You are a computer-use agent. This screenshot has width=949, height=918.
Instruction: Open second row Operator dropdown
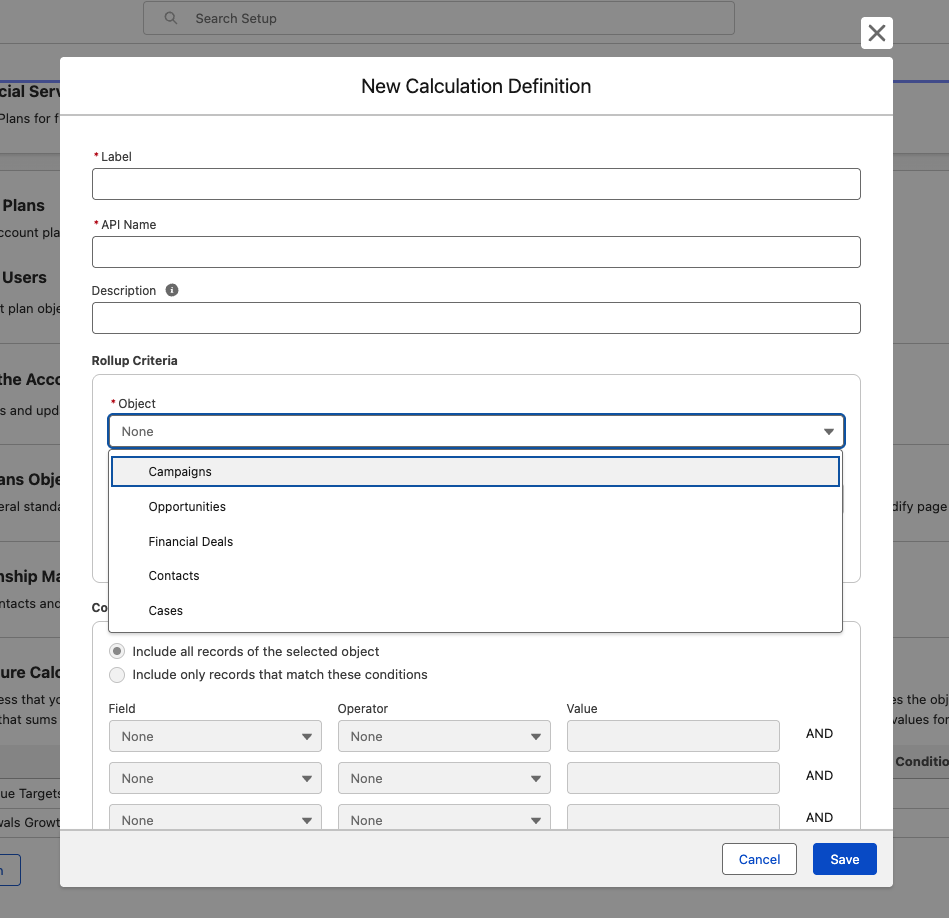click(444, 778)
